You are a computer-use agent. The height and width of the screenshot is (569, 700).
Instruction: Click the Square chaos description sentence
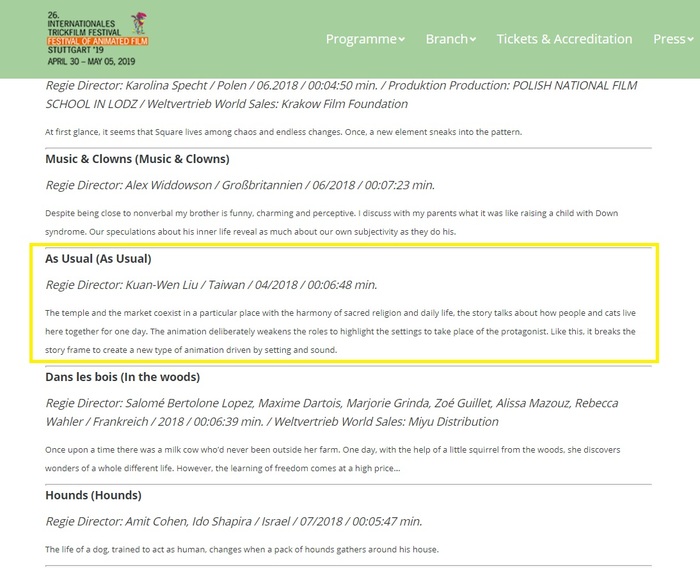coord(283,132)
